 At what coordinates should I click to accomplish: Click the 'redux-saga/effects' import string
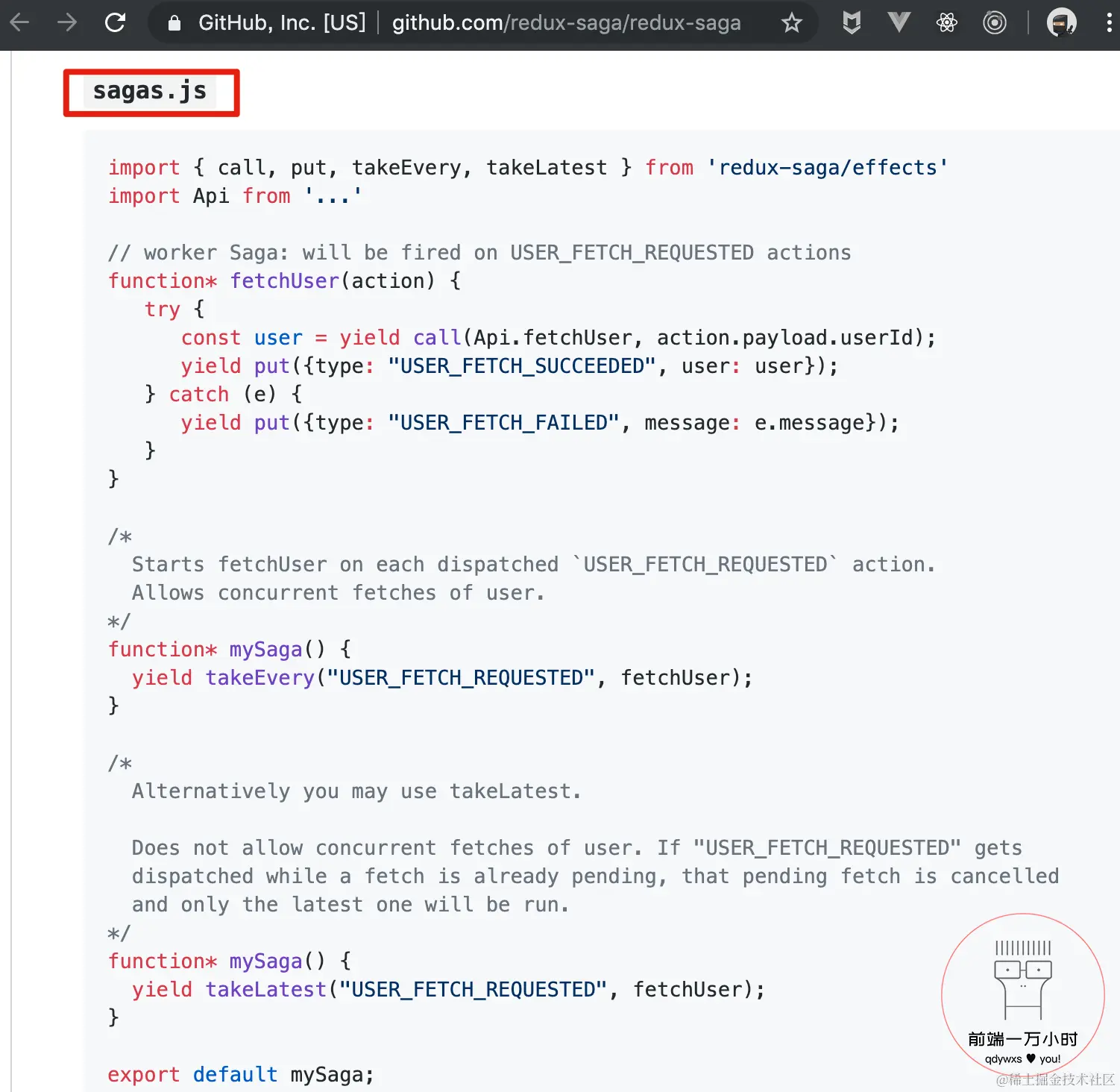tap(827, 168)
